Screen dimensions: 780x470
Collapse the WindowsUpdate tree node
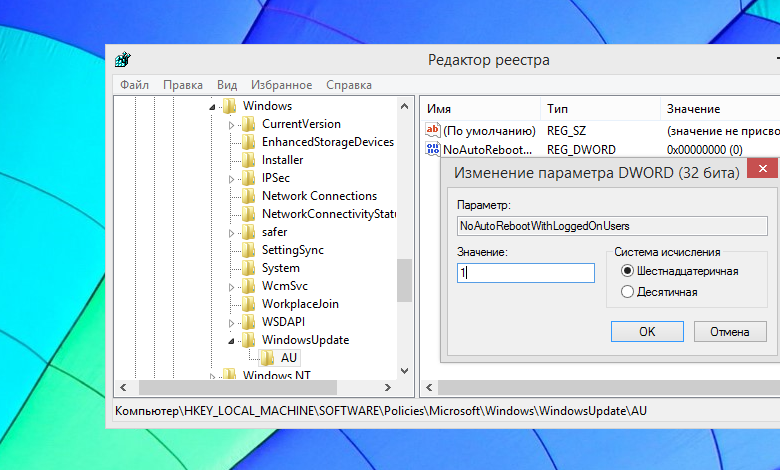[231, 341]
